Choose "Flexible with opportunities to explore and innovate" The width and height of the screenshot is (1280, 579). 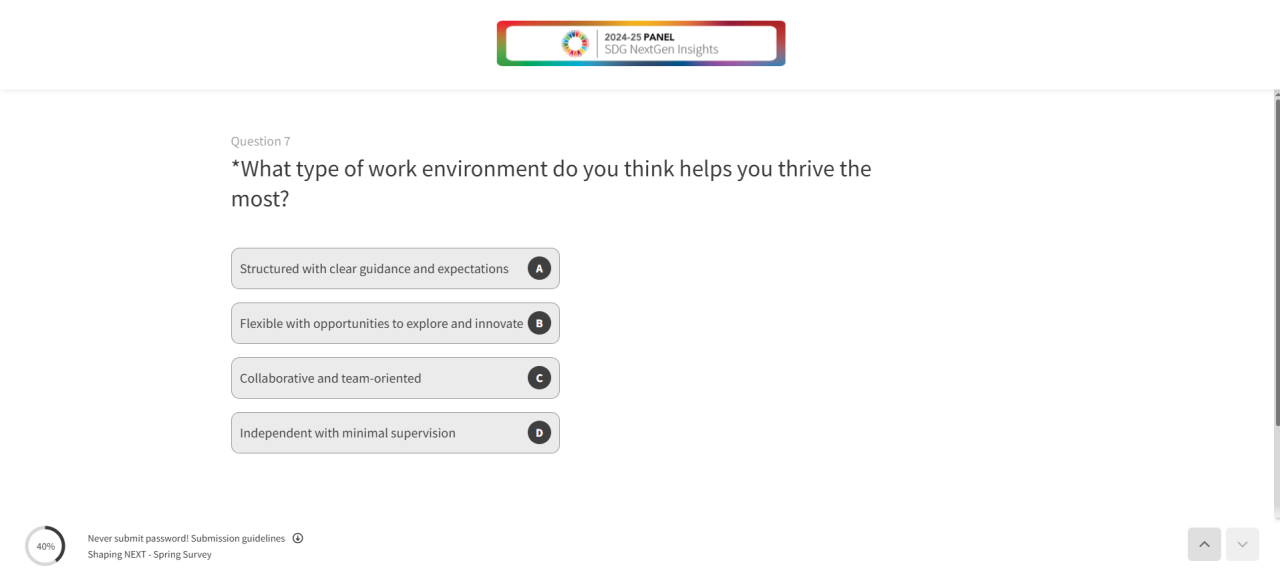click(x=381, y=324)
